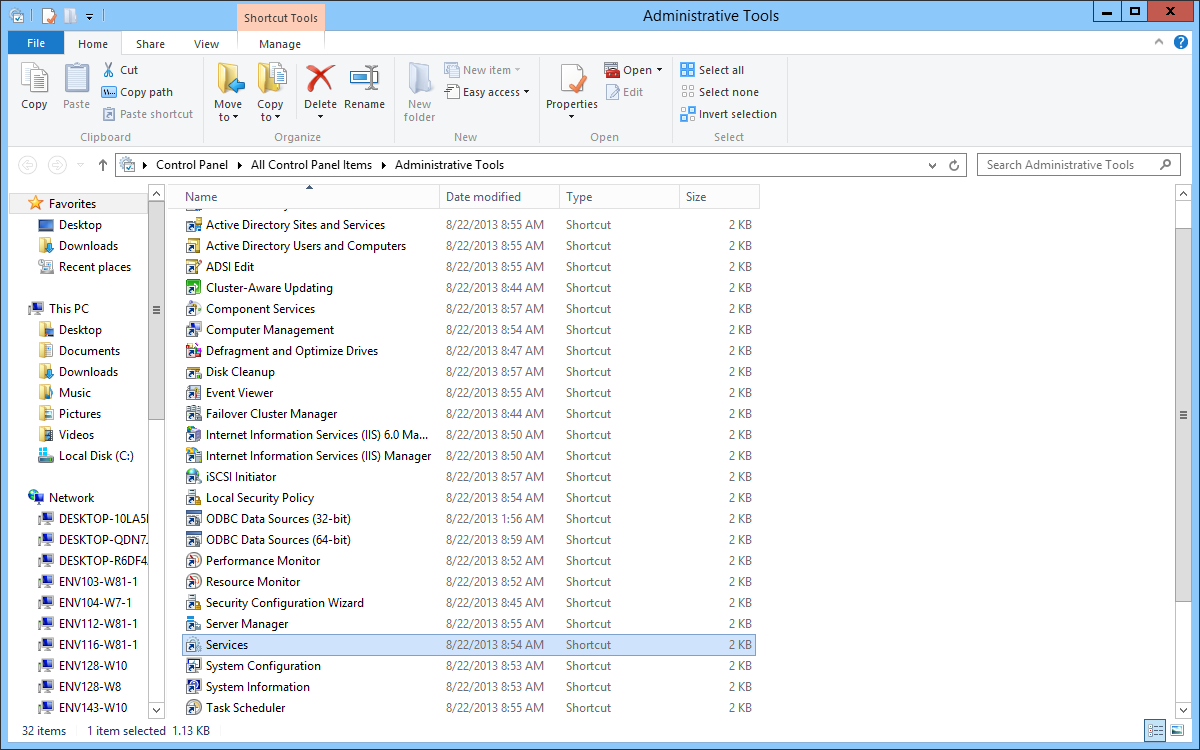This screenshot has width=1200, height=750.
Task: Click the Rename icon
Action: pos(364,78)
